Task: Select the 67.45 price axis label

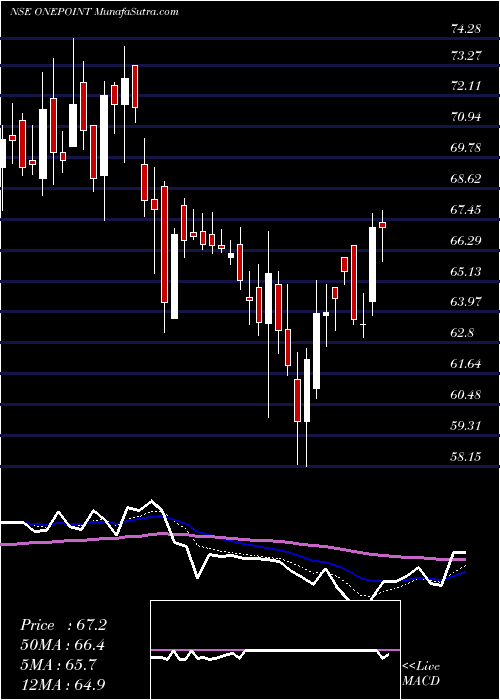Action: point(466,209)
